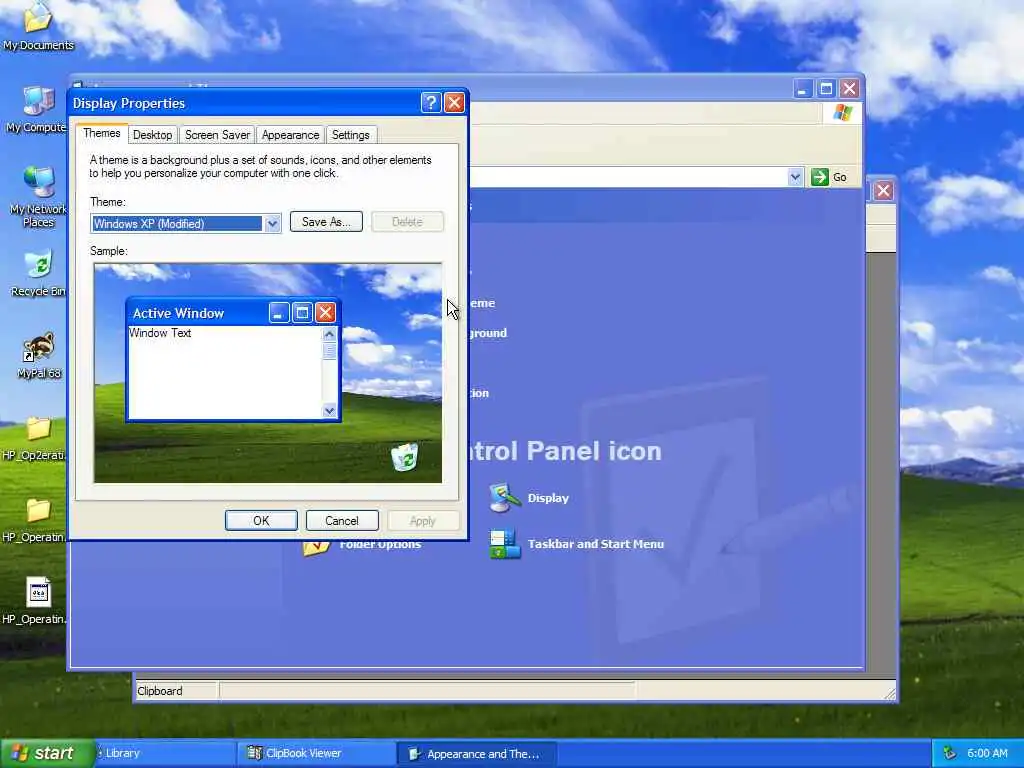Open My Documents desktop icon
This screenshot has width=1024, height=768.
pyautogui.click(x=38, y=18)
